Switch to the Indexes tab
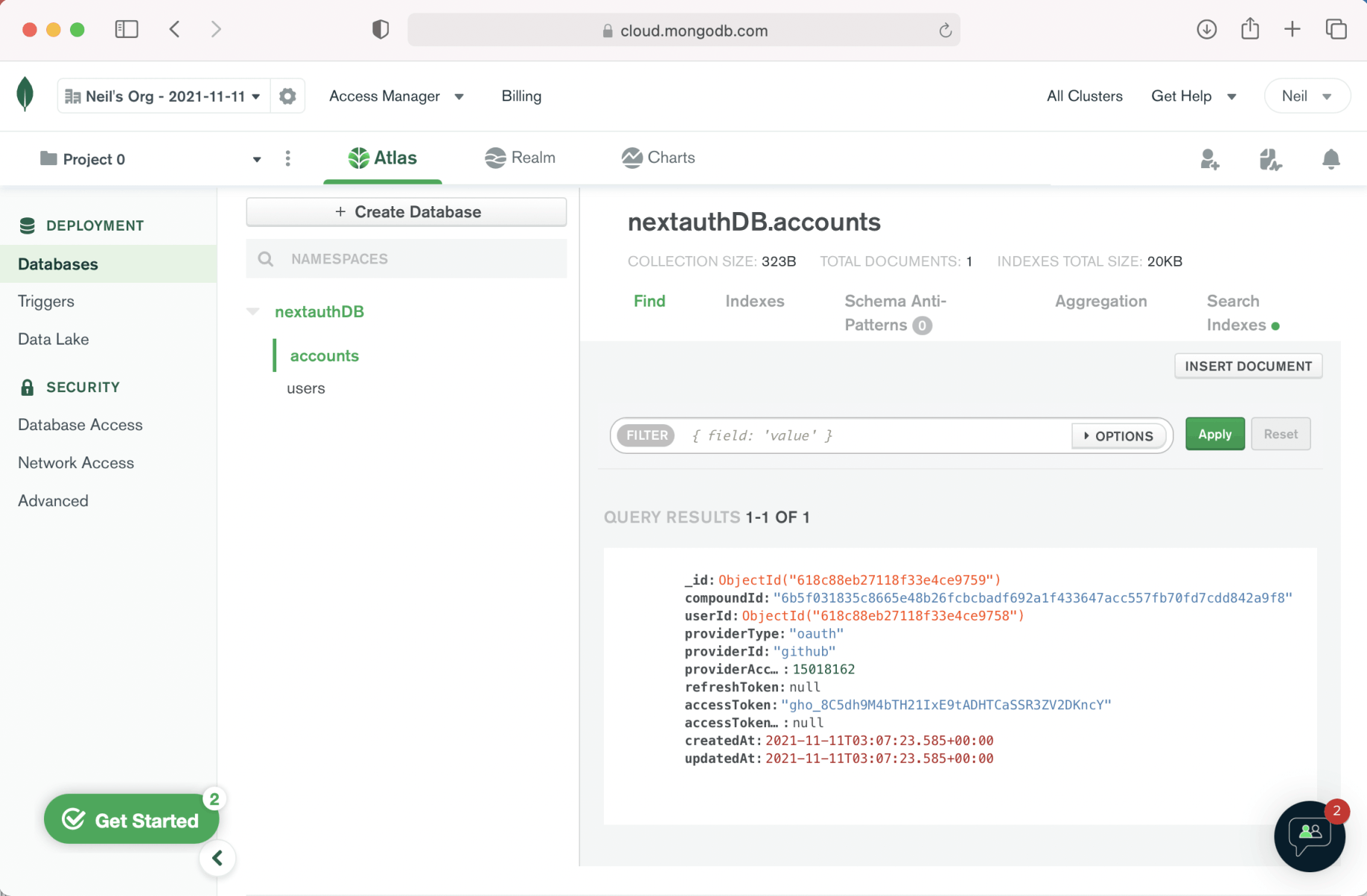This screenshot has width=1367, height=896. coord(754,301)
